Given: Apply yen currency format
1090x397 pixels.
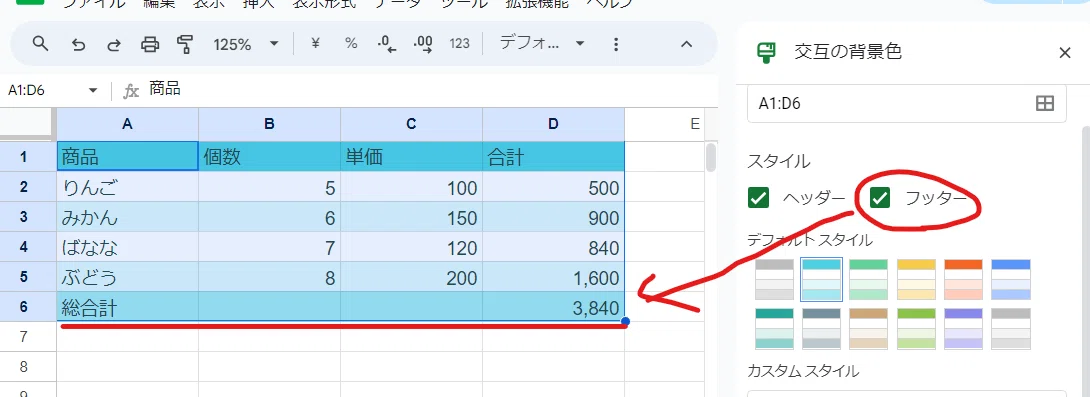Looking at the screenshot, I should point(315,44).
